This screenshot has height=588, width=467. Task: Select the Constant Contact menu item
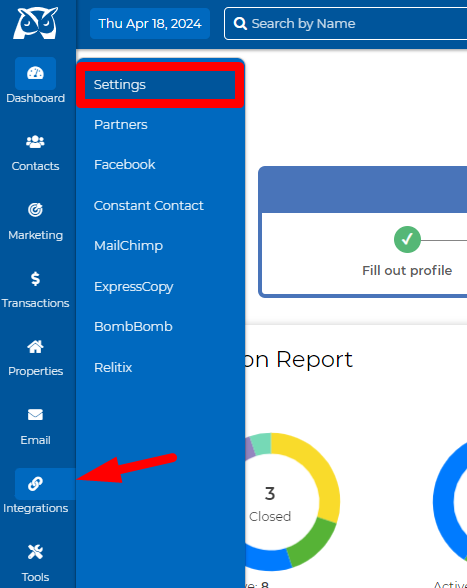149,206
